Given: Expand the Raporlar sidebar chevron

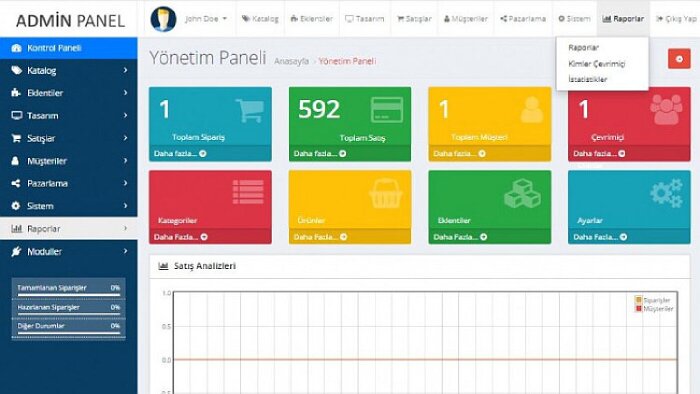Looking at the screenshot, I should click(125, 228).
